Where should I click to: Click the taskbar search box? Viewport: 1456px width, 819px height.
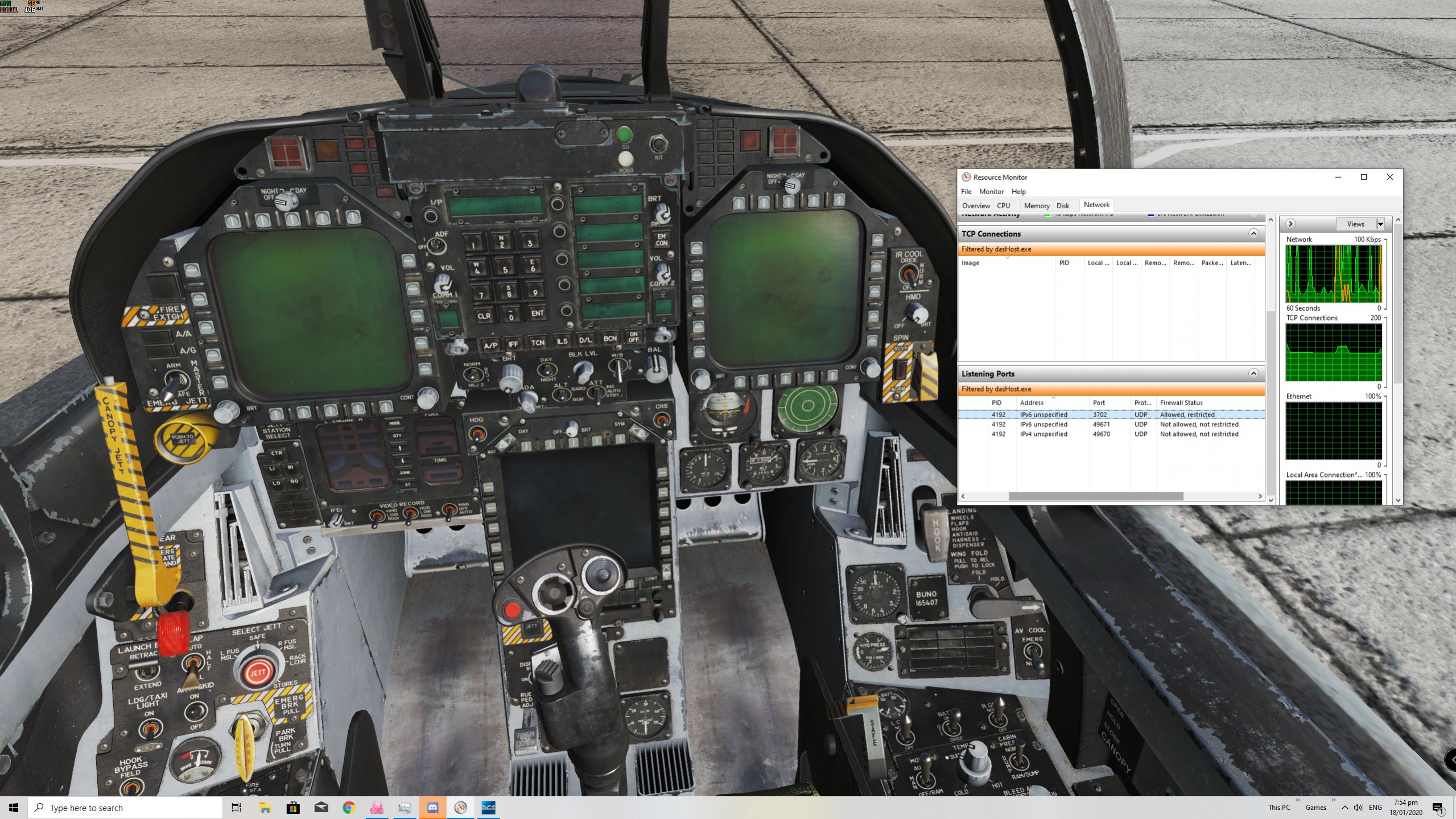point(125,808)
